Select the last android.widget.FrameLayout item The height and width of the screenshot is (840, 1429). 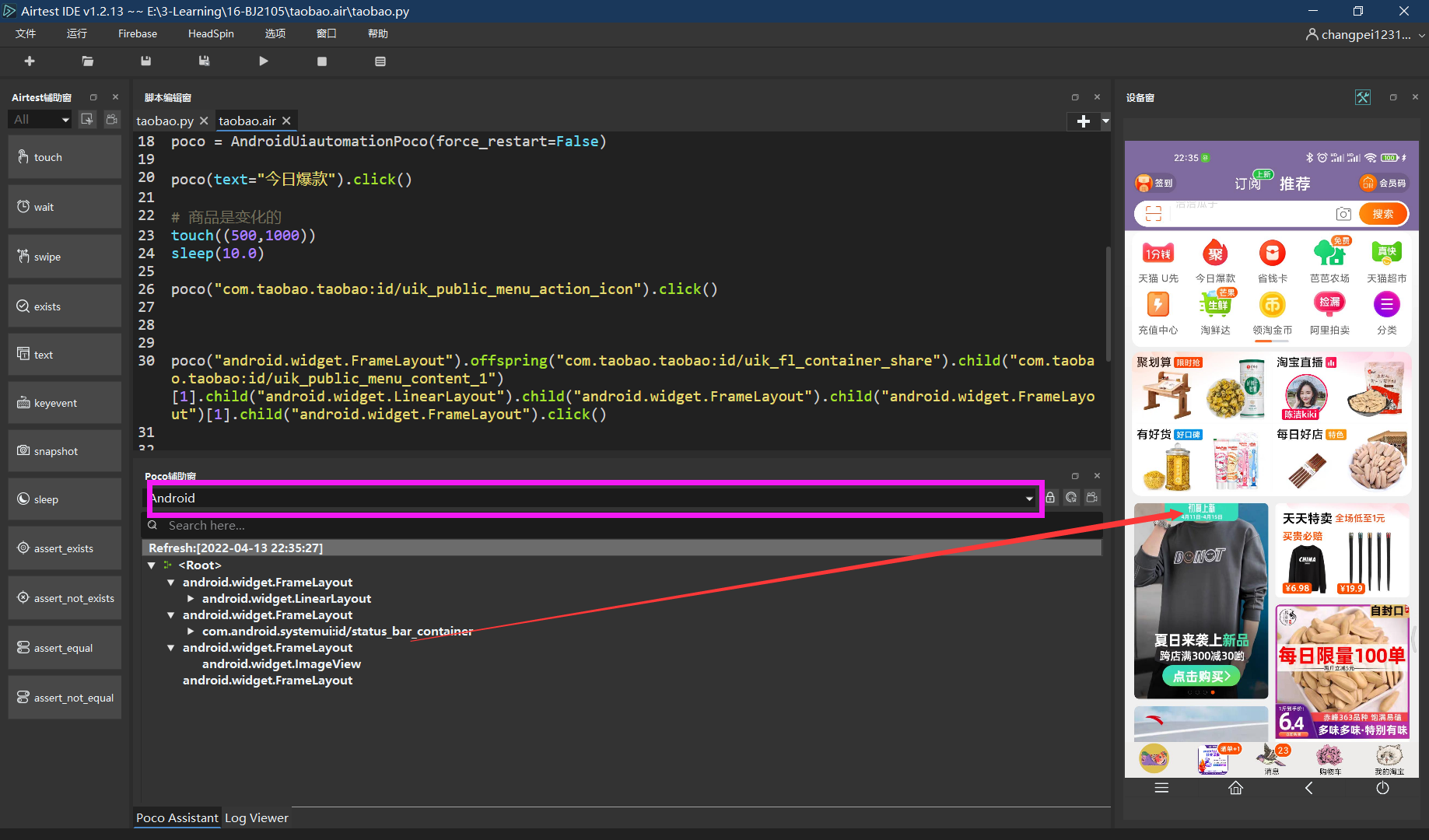pos(268,681)
